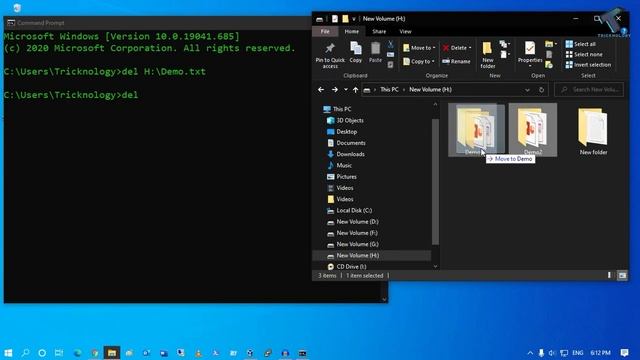Screen dimensions: 640x360
Task: Create a New folder from ribbon
Action: [x=487, y=55]
